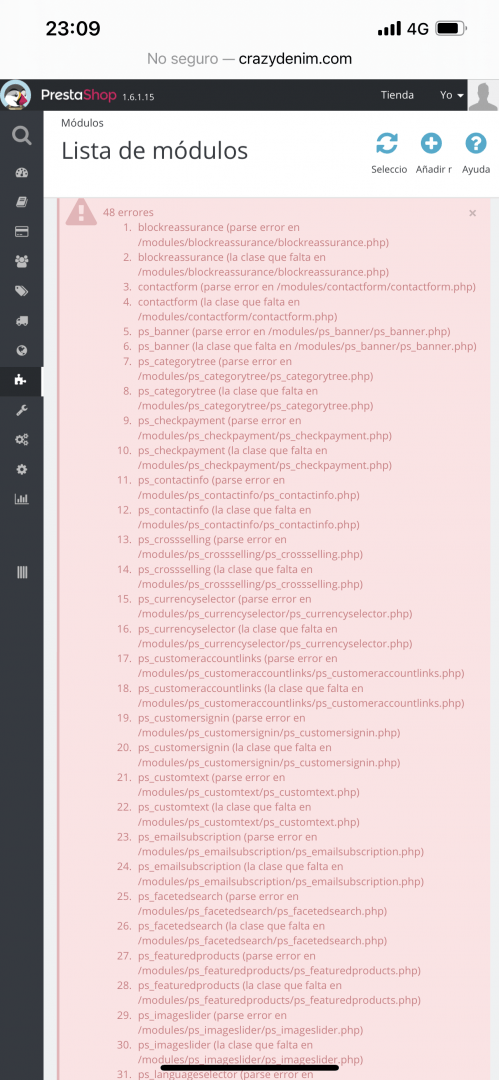
Task: Open the Stock barcode icon in sidebar
Action: coord(21,572)
